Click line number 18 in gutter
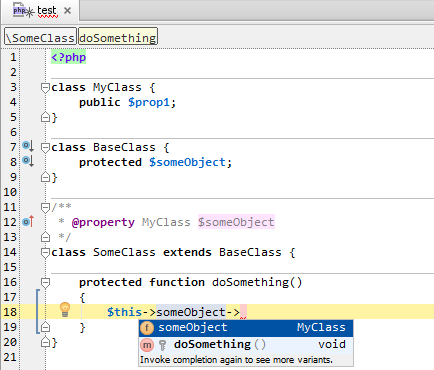The width and height of the screenshot is (434, 370). 10,312
